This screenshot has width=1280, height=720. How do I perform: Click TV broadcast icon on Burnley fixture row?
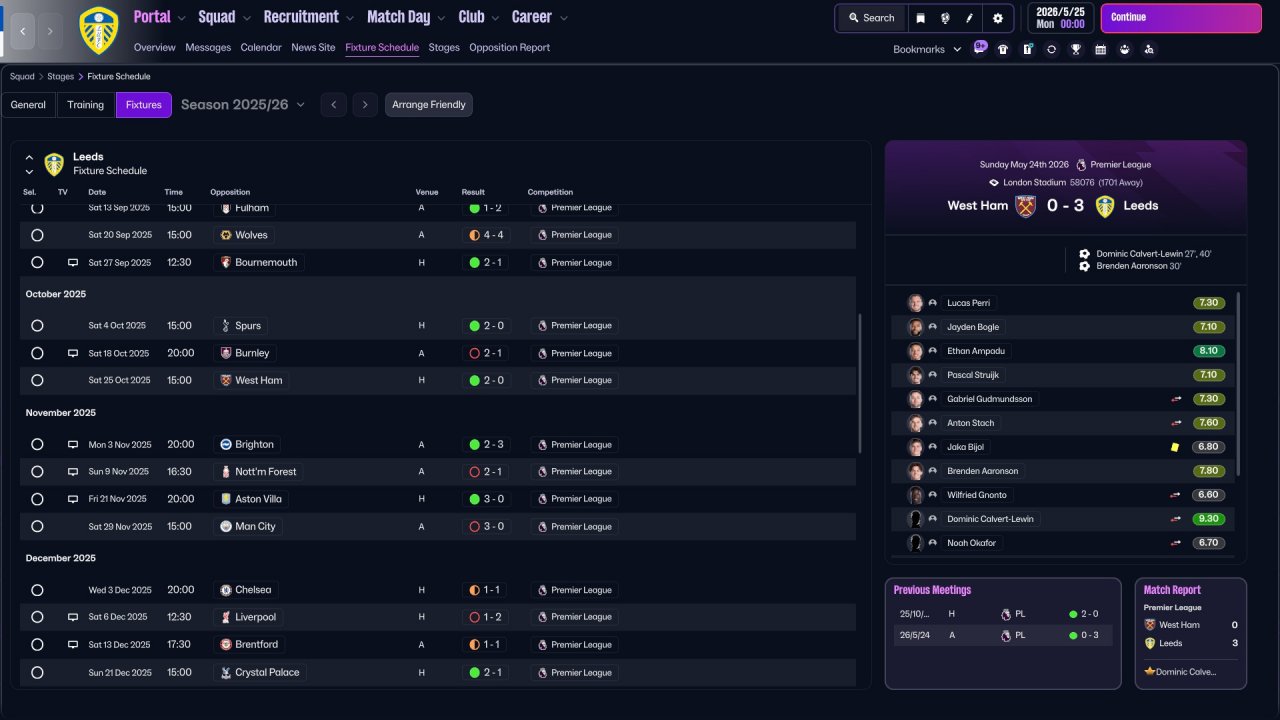pyautogui.click(x=73, y=353)
